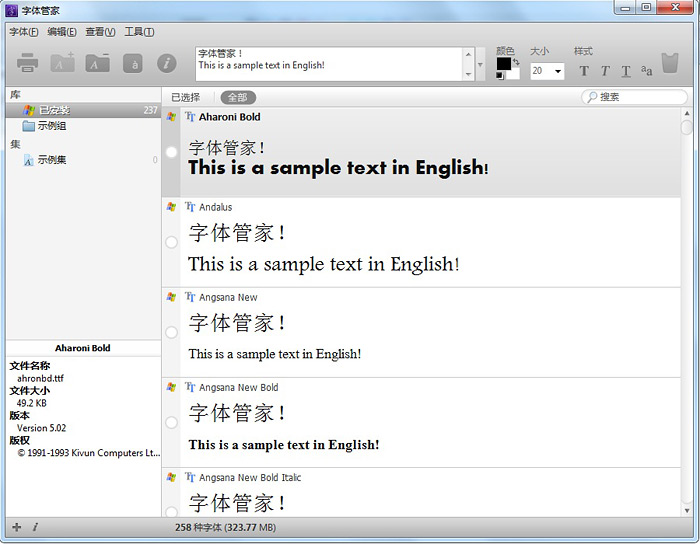This screenshot has width=700, height=544.
Task: Click the sample text box down arrow
Action: tap(467, 74)
